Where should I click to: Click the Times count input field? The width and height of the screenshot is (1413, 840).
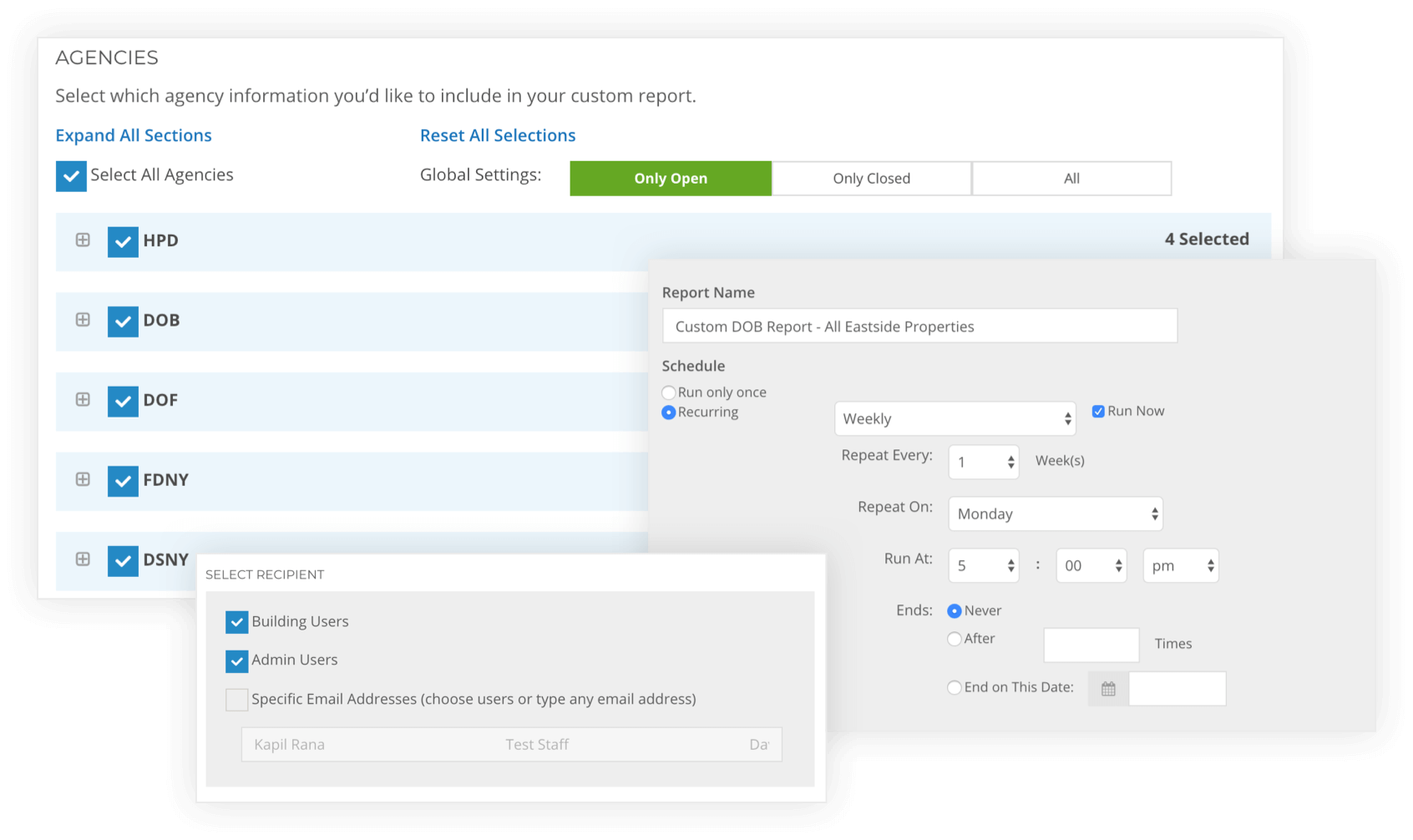point(1091,645)
